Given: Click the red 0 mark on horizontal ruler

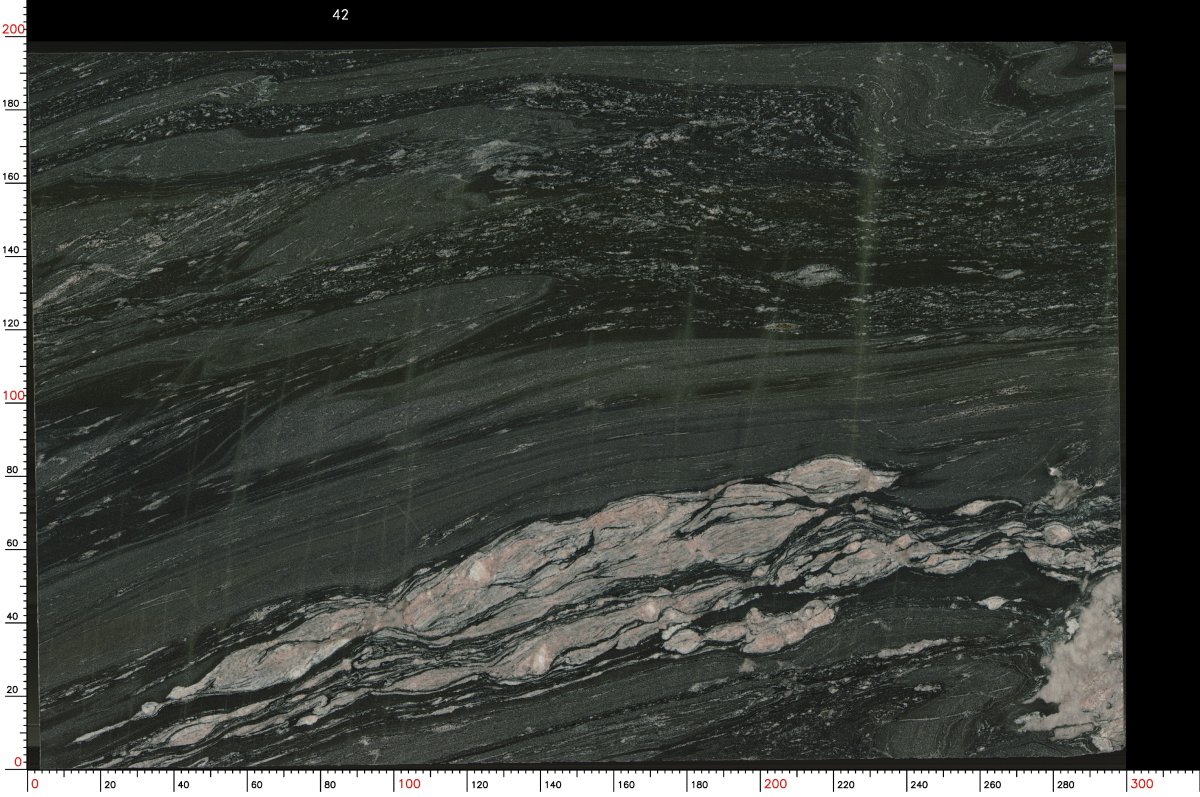Looking at the screenshot, I should click(37, 783).
